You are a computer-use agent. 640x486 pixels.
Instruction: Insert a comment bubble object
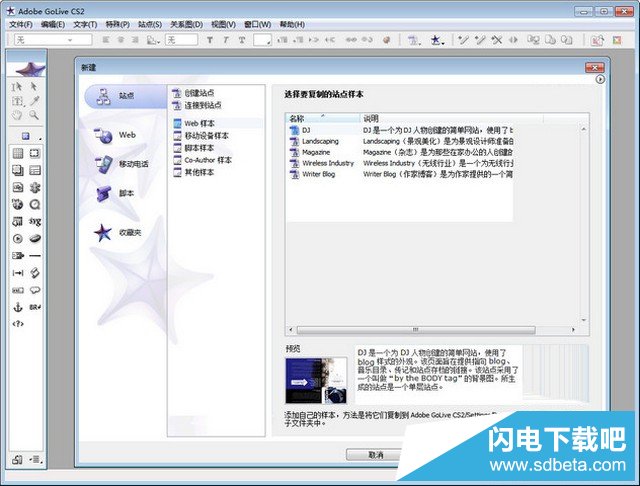(x=35, y=290)
